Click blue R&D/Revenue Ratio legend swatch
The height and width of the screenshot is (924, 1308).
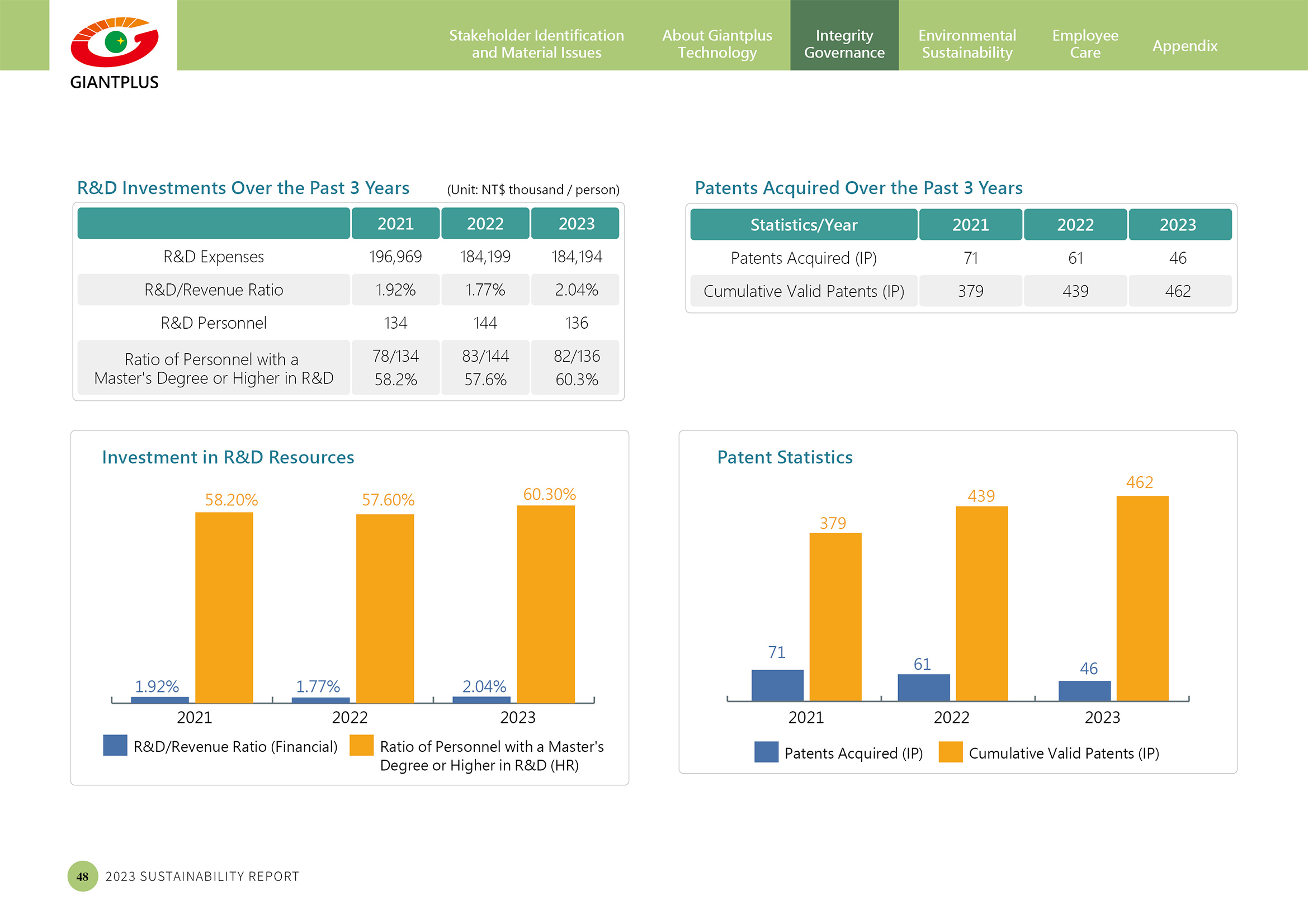[x=115, y=745]
